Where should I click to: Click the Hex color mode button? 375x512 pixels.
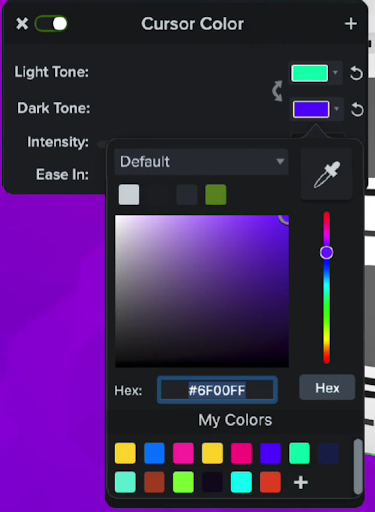tap(327, 388)
